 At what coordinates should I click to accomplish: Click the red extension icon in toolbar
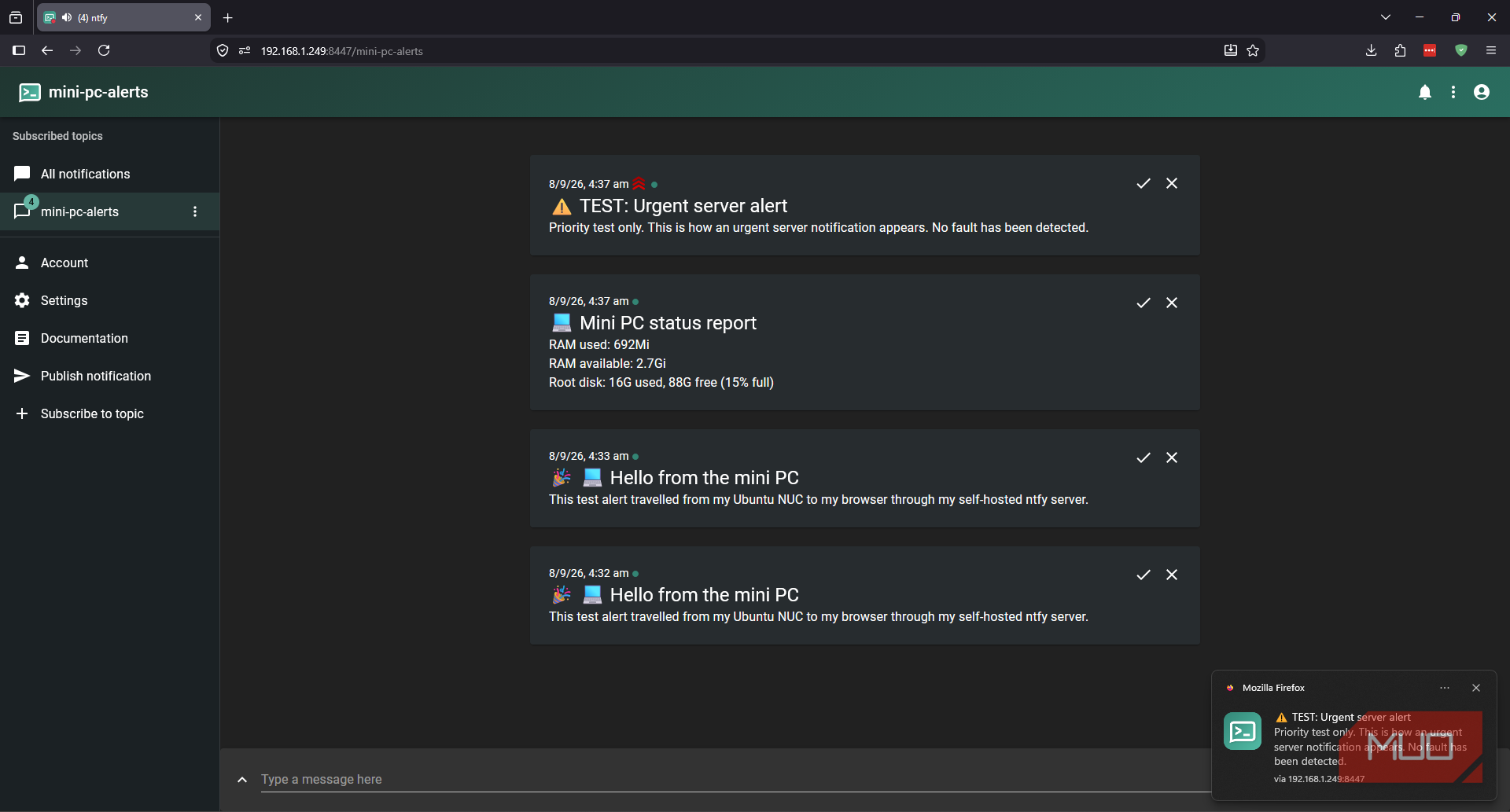[1430, 50]
